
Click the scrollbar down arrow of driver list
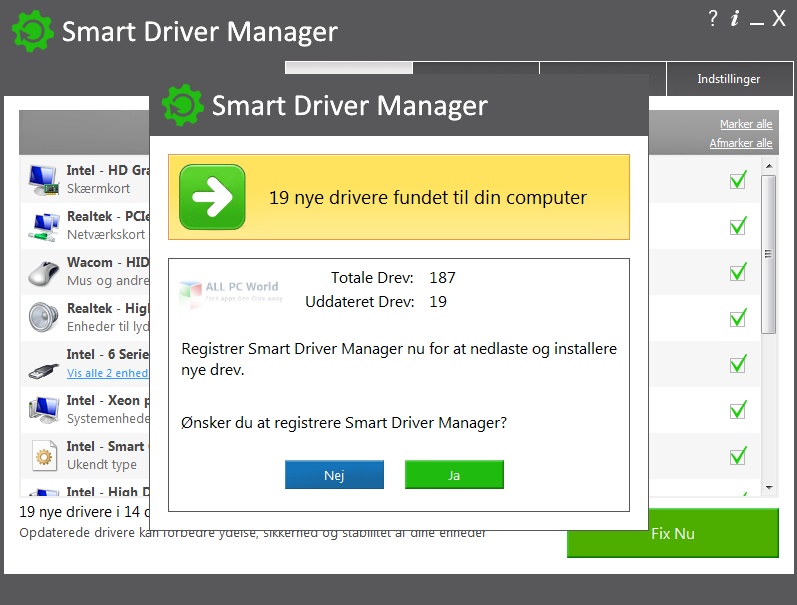(x=769, y=488)
